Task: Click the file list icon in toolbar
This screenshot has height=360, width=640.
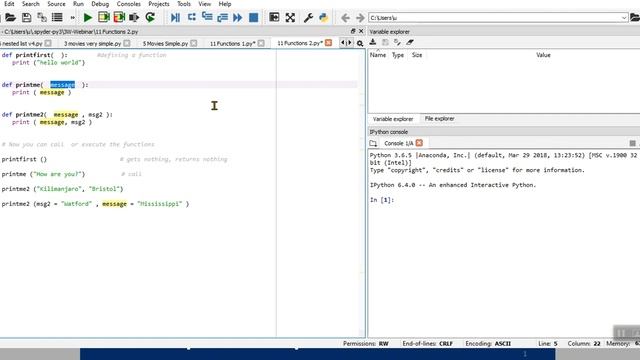Action: [x=57, y=18]
